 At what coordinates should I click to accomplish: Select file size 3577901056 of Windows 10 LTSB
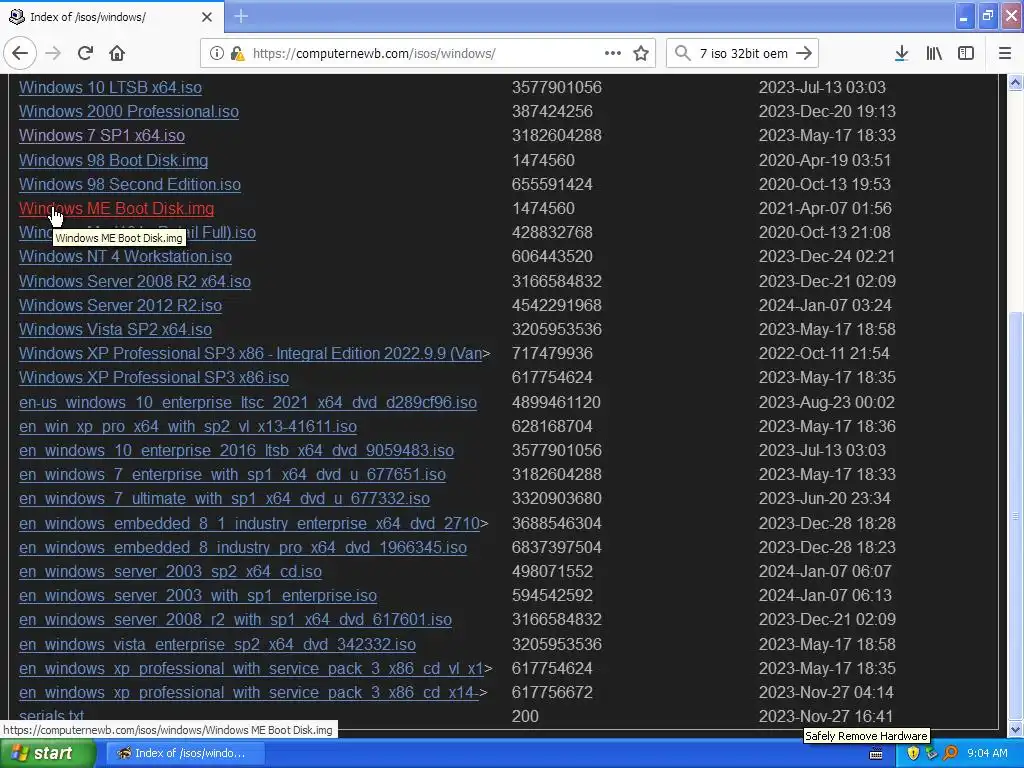556,88
